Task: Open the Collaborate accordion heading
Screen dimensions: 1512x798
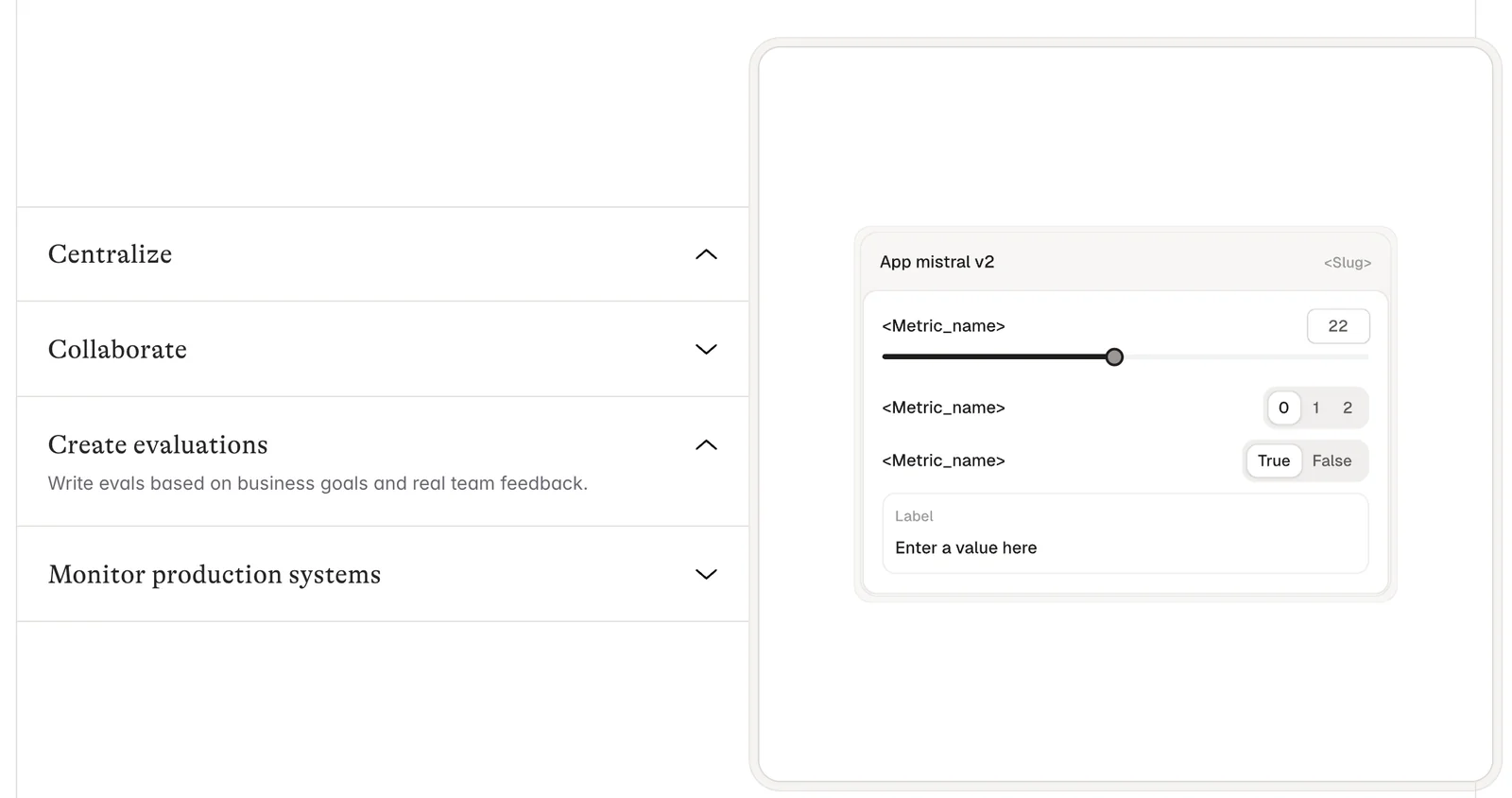Action: (117, 350)
